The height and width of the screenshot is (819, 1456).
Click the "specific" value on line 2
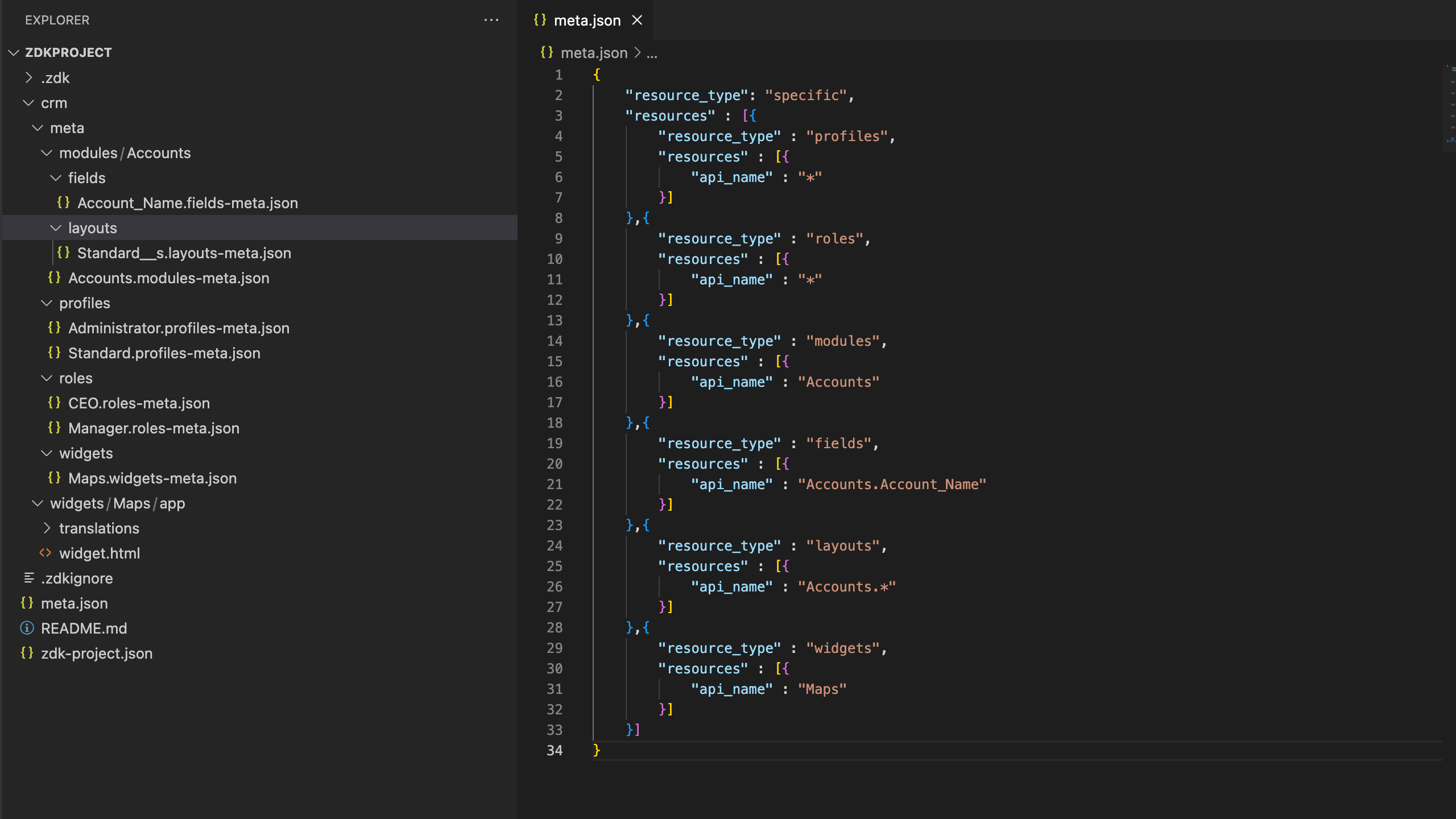[806, 95]
